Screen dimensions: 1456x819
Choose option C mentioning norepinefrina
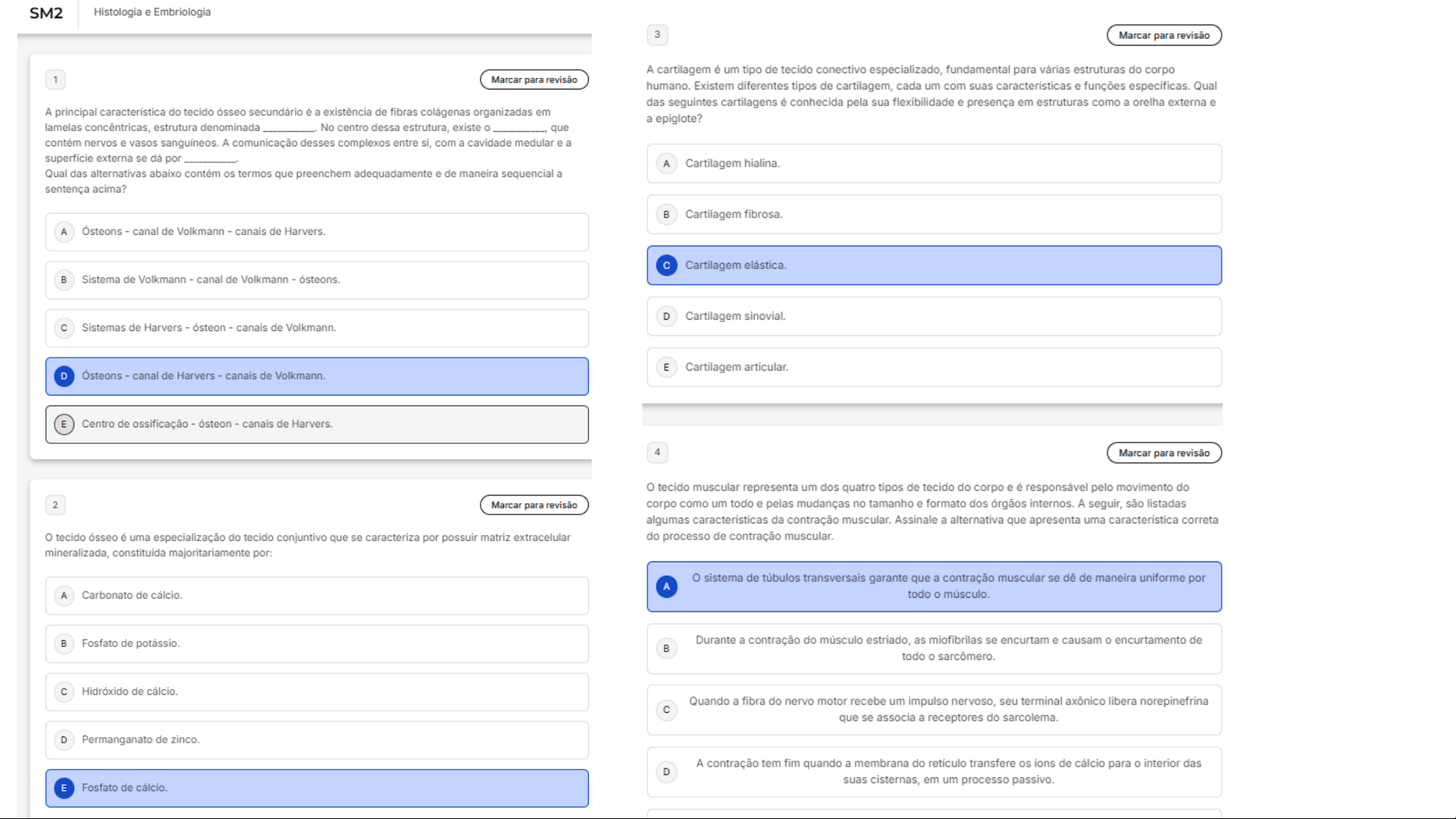pos(933,710)
